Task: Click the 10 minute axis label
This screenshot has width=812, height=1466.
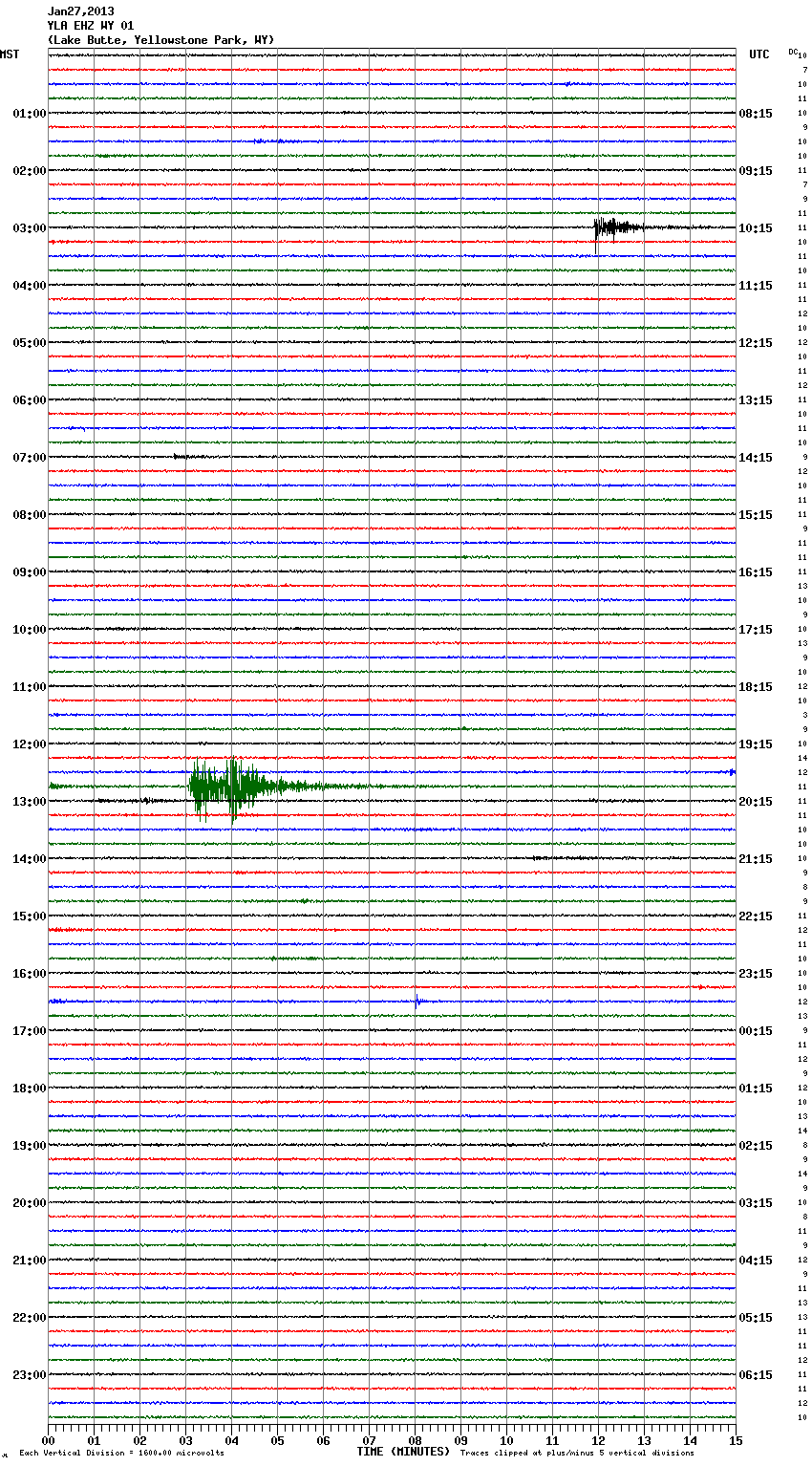Action: 506,1441
